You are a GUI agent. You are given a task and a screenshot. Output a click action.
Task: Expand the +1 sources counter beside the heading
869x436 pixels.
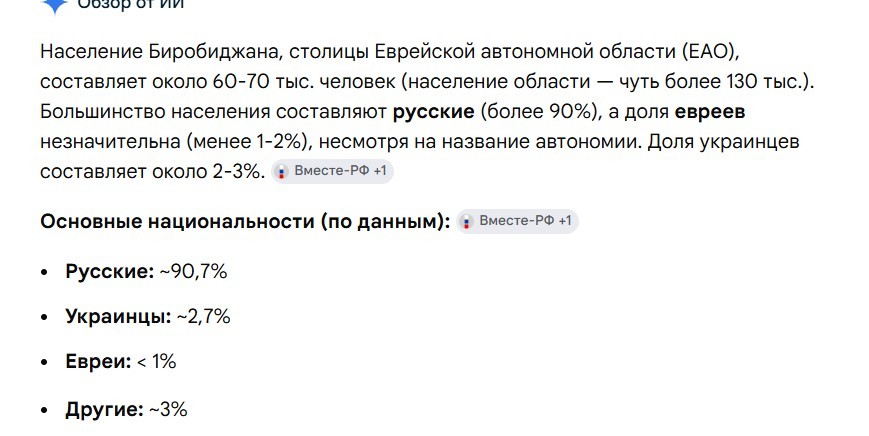point(565,221)
